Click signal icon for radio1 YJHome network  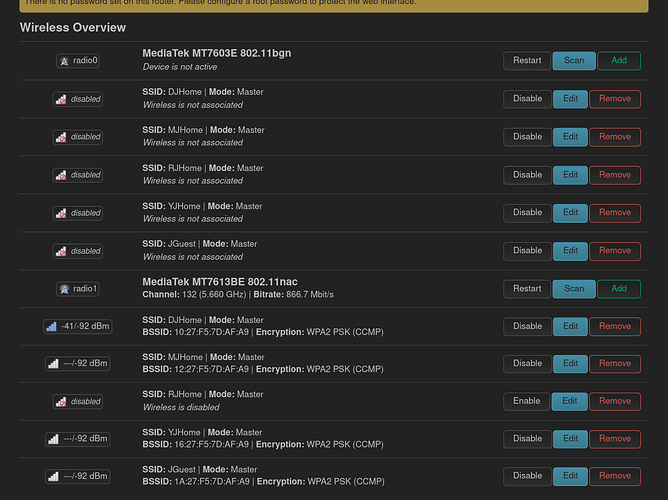53,439
